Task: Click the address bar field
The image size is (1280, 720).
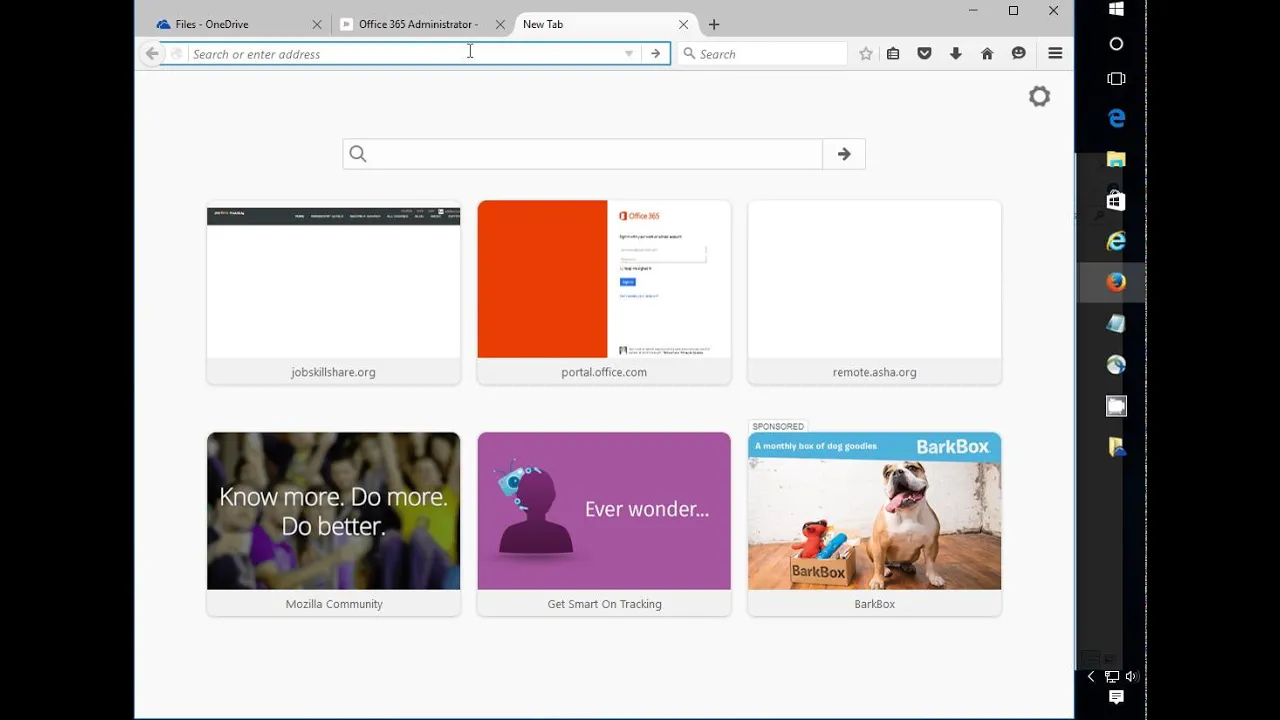Action: [404, 54]
